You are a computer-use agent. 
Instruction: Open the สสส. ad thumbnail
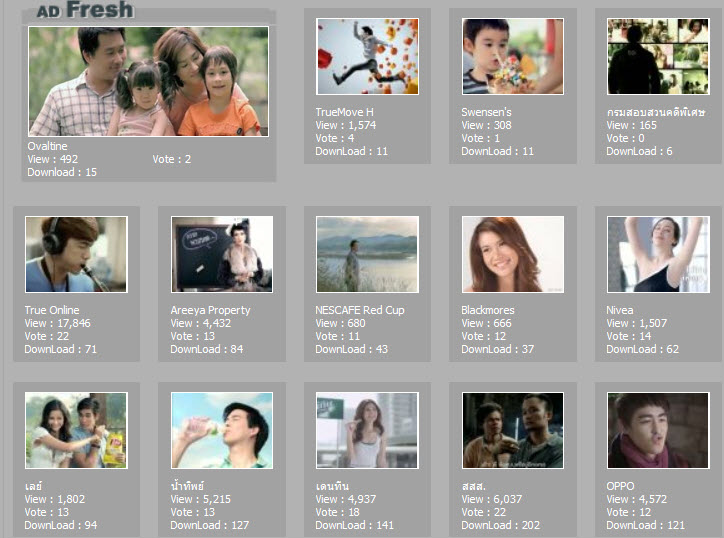[x=513, y=430]
